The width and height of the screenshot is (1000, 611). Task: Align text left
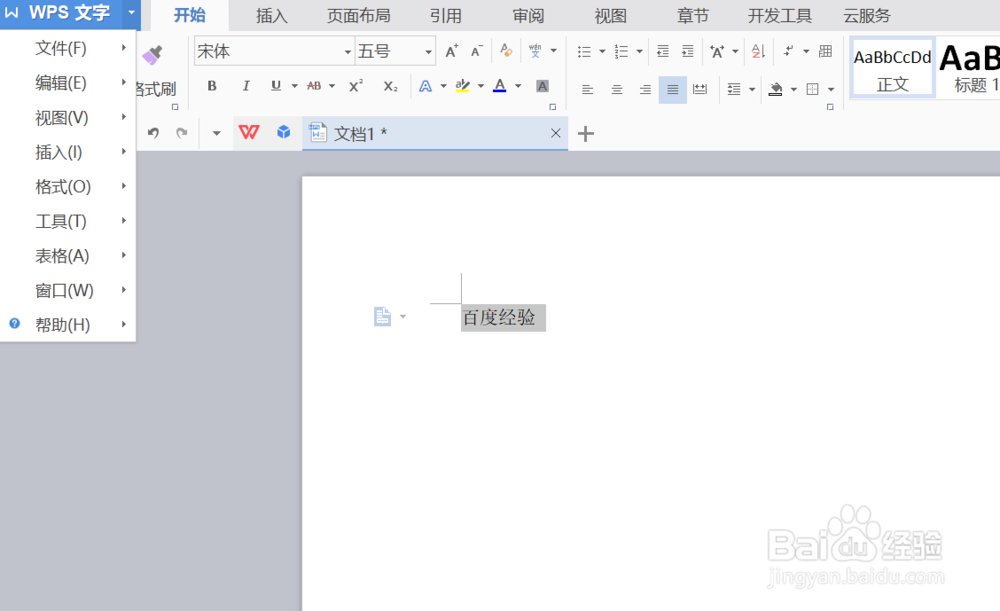[x=587, y=90]
